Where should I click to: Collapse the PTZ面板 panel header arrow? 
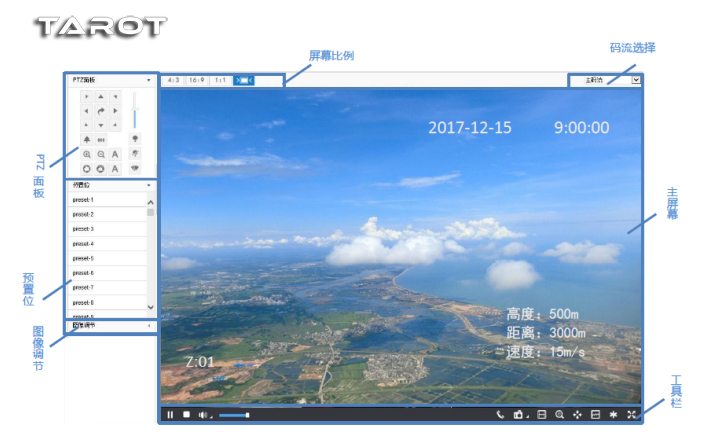tap(148, 80)
